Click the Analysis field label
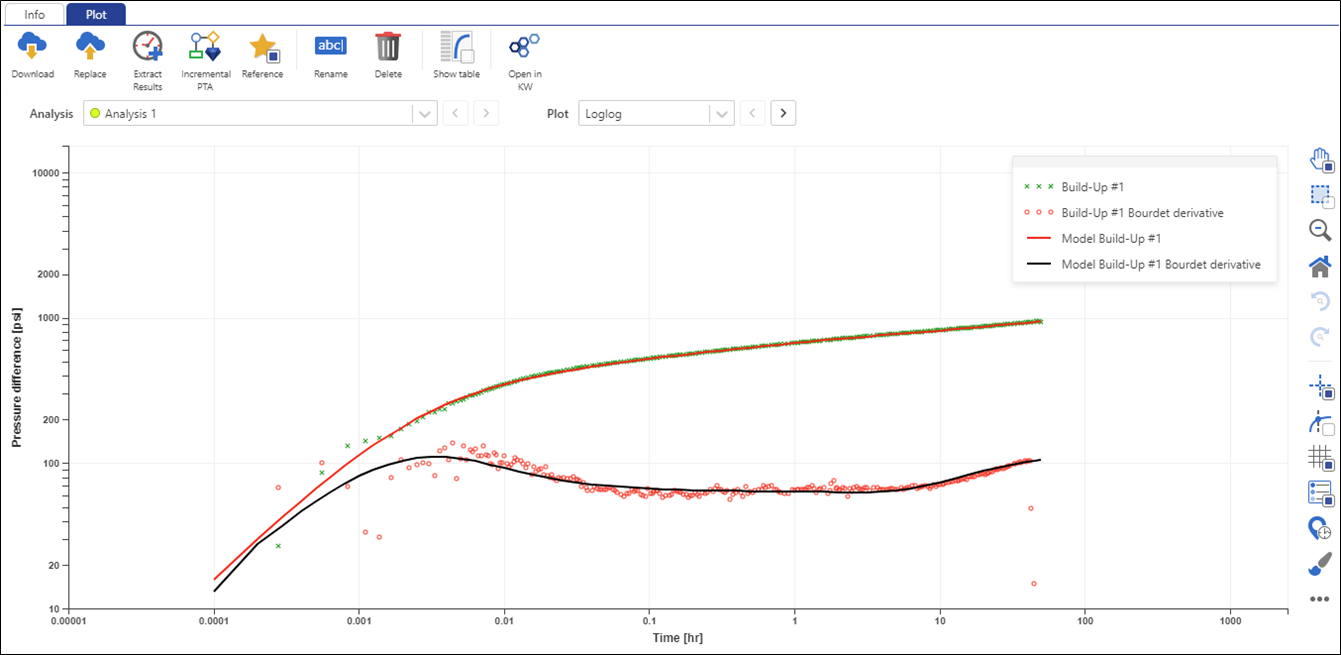Image resolution: width=1341 pixels, height=655 pixels. point(51,114)
